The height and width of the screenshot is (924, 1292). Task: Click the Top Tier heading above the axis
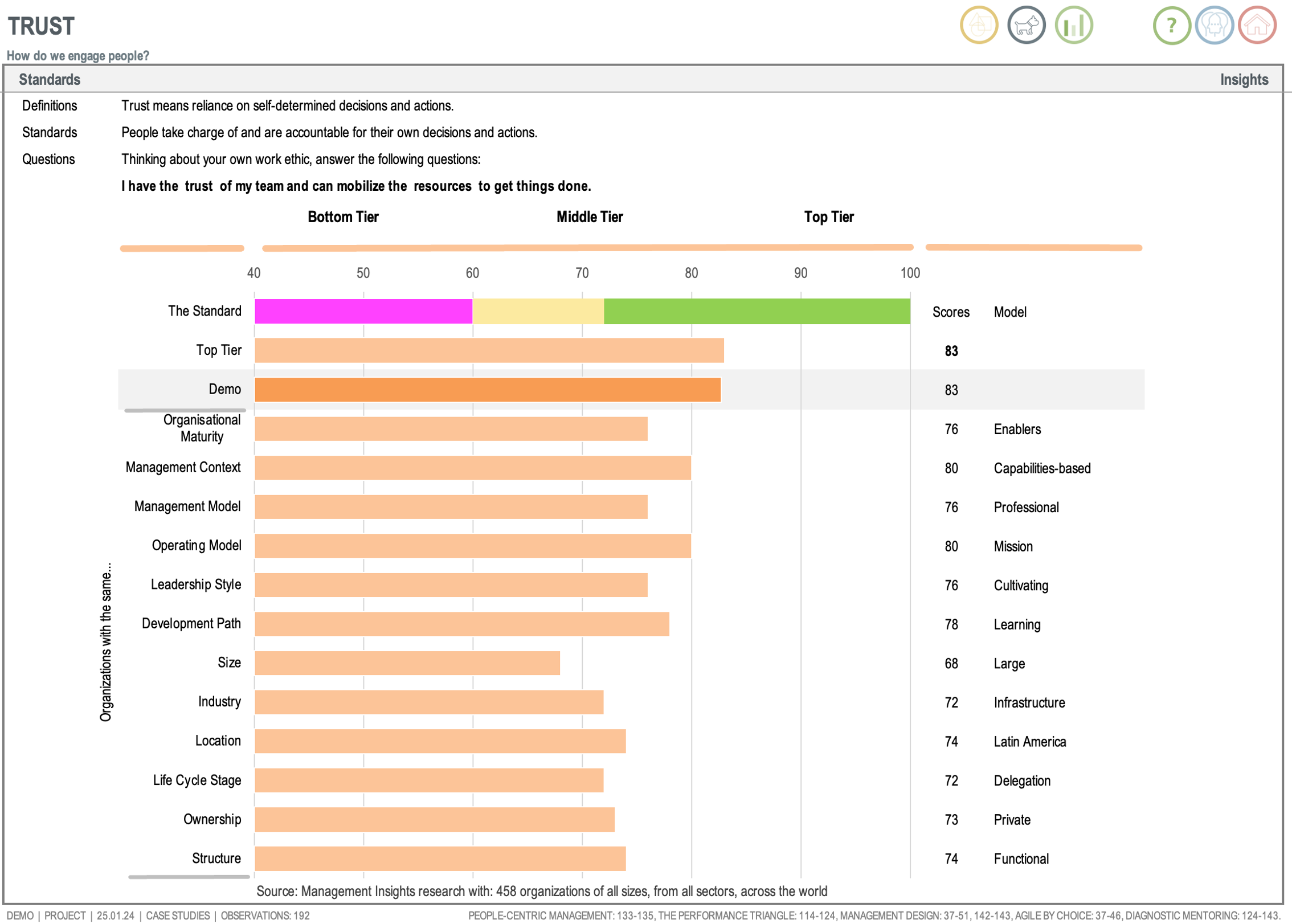pos(829,216)
